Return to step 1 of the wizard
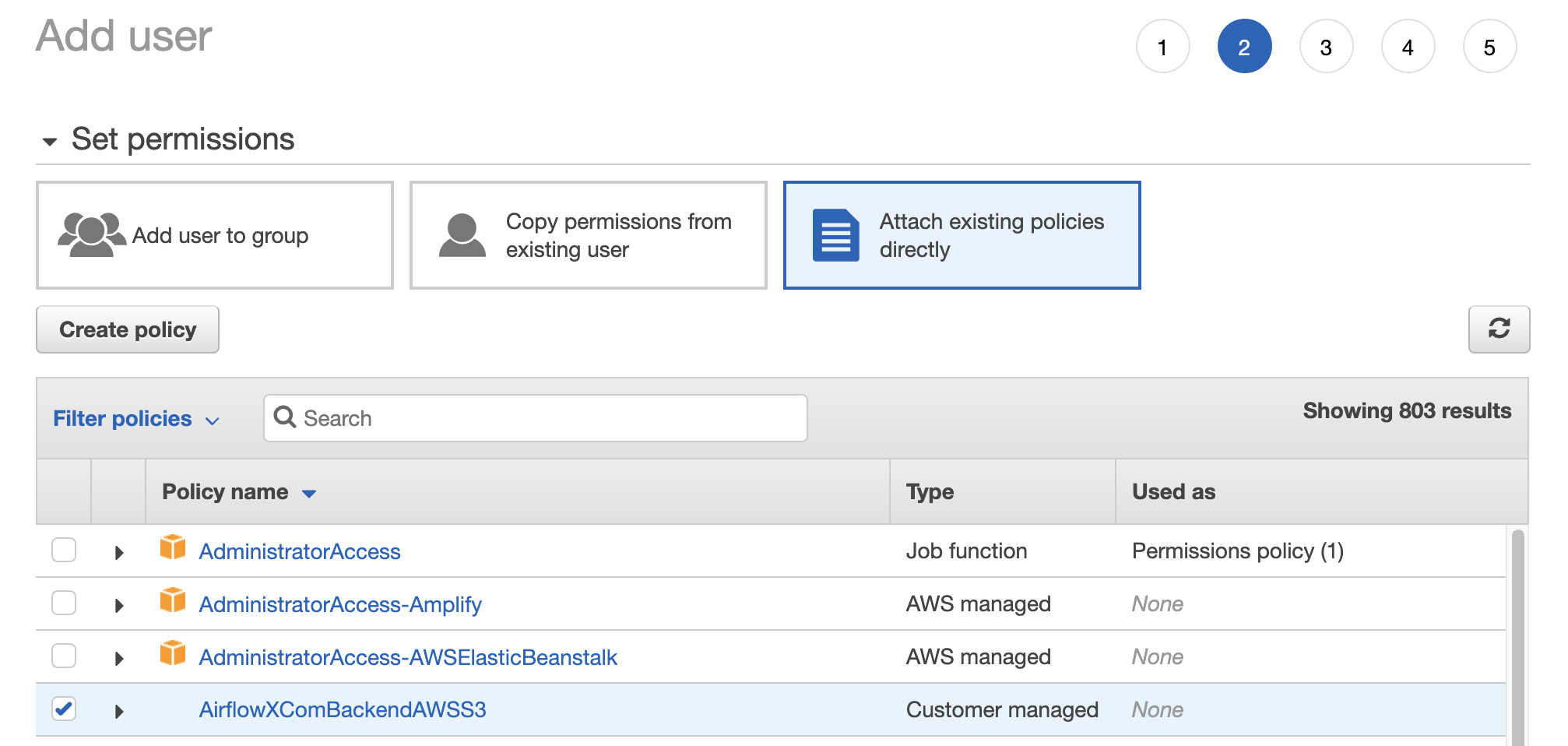The width and height of the screenshot is (1568, 746). point(1162,47)
